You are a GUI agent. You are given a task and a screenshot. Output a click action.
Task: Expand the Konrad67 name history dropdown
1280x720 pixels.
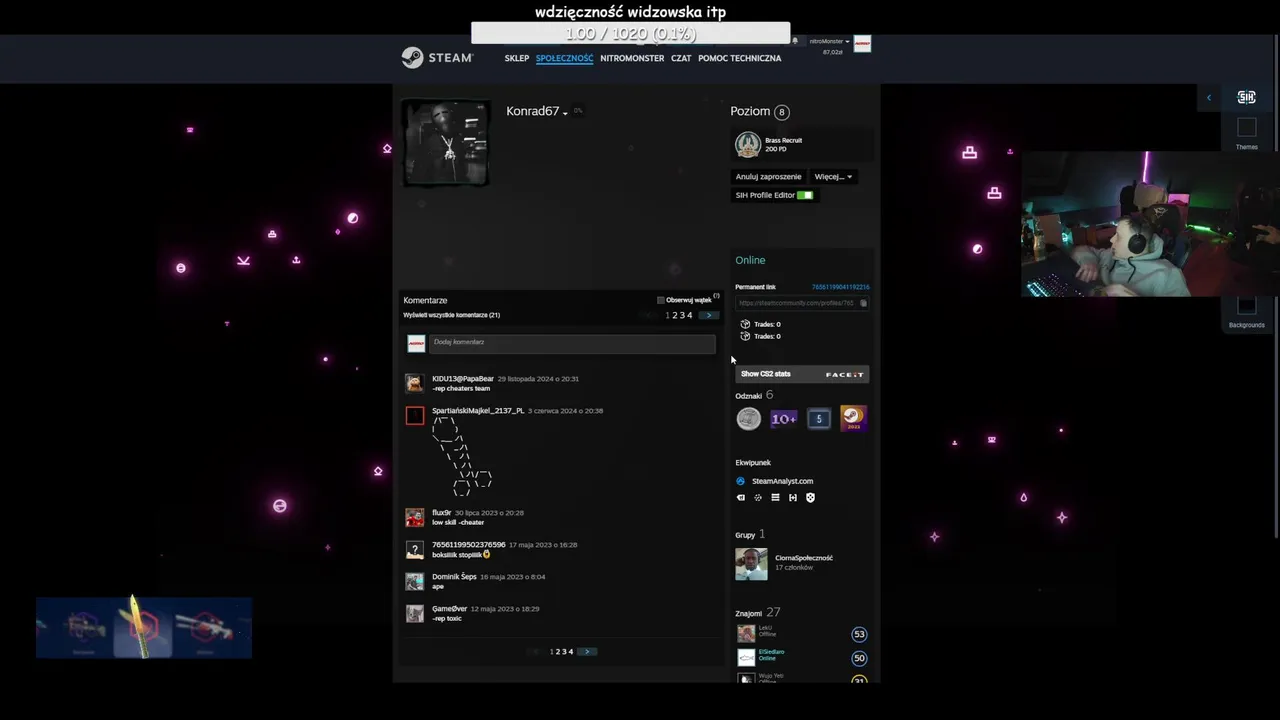(565, 113)
